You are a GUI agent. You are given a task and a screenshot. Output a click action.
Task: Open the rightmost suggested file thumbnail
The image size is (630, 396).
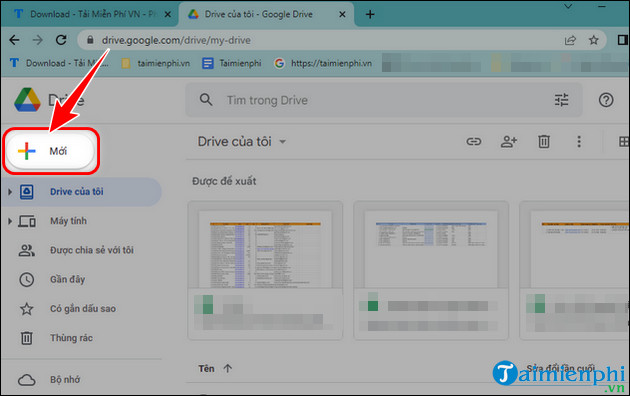click(x=575, y=270)
